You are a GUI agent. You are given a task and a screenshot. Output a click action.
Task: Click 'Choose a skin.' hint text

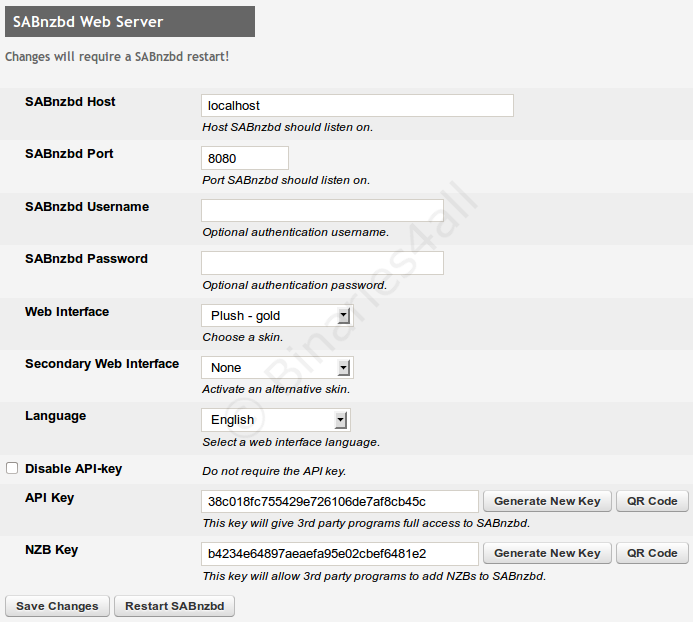(243, 337)
